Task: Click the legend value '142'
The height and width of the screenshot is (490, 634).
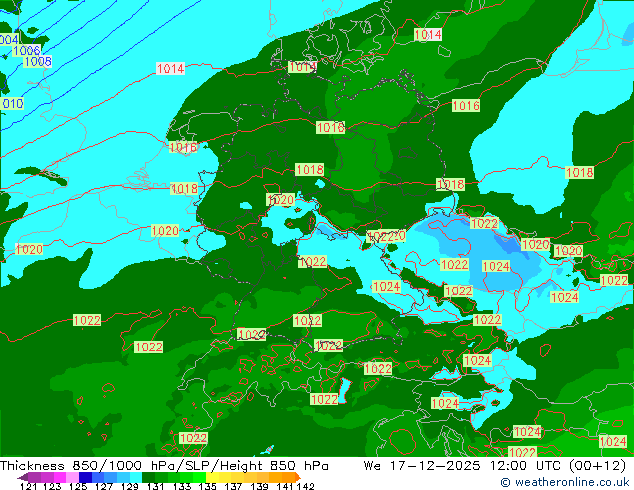Action: [306, 486]
